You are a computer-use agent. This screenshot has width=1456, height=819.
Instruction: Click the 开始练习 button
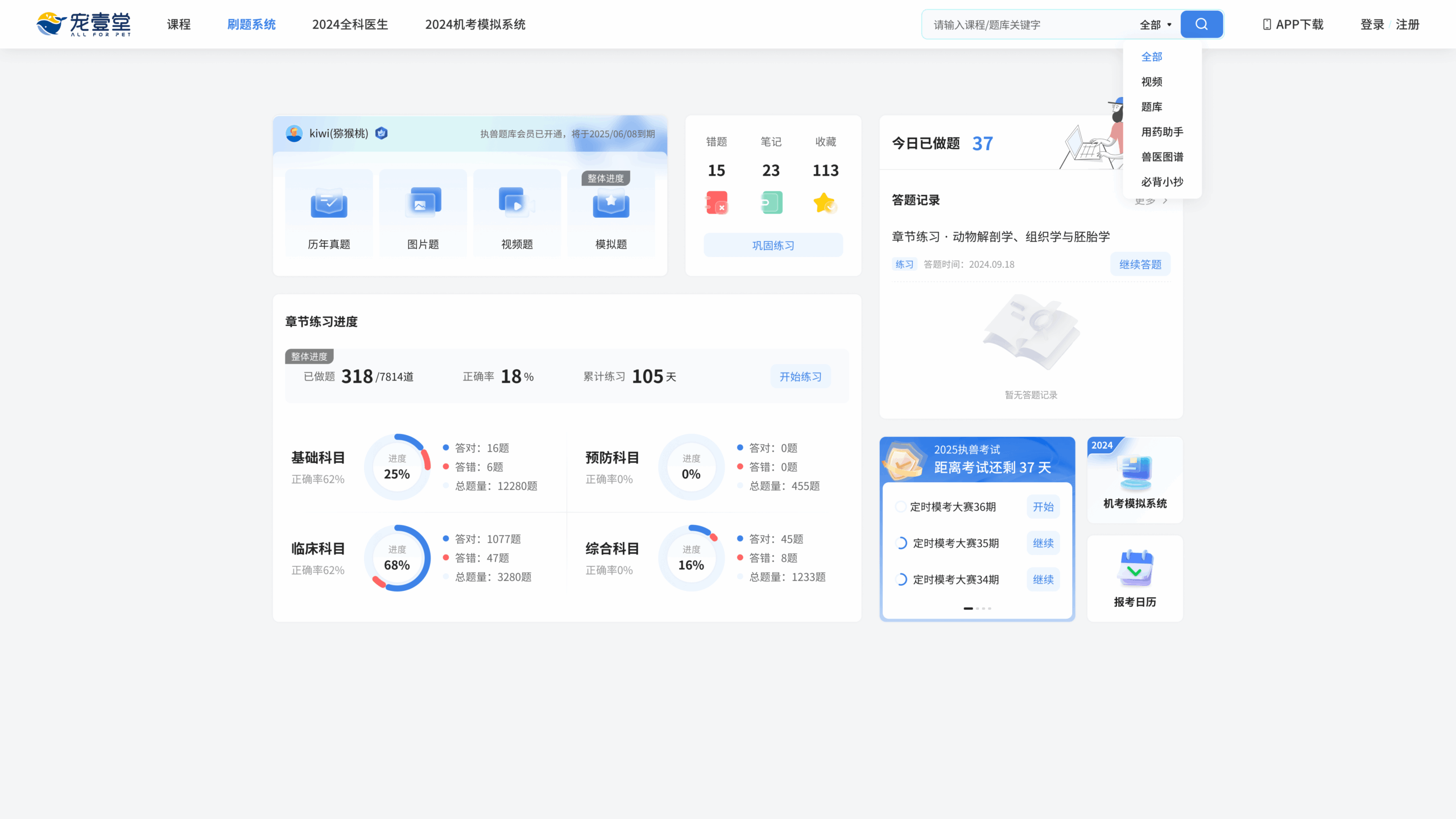[x=800, y=377]
